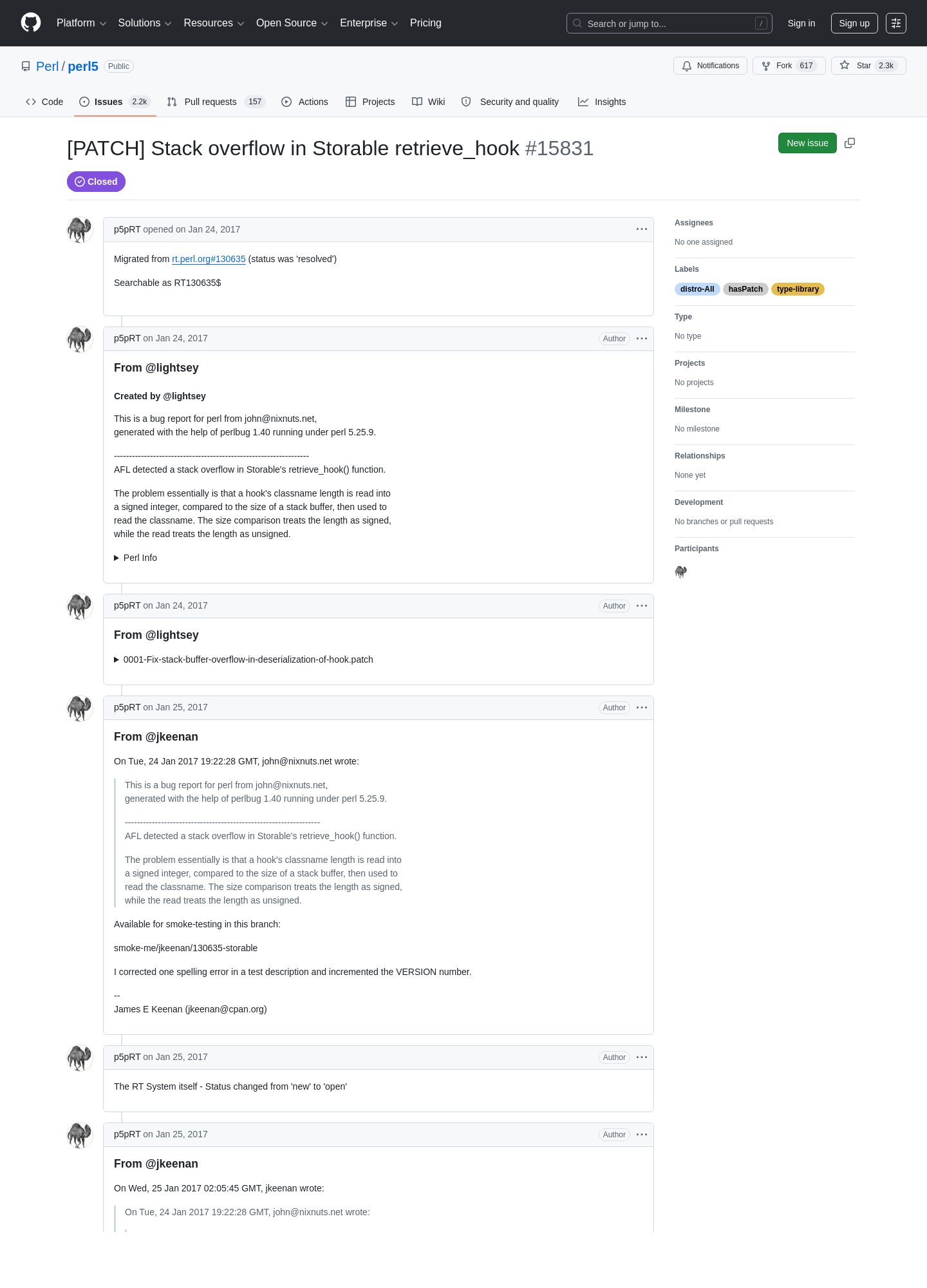Screen dimensions: 927x1288
Task: Click the Notifications bell button
Action: point(710,66)
